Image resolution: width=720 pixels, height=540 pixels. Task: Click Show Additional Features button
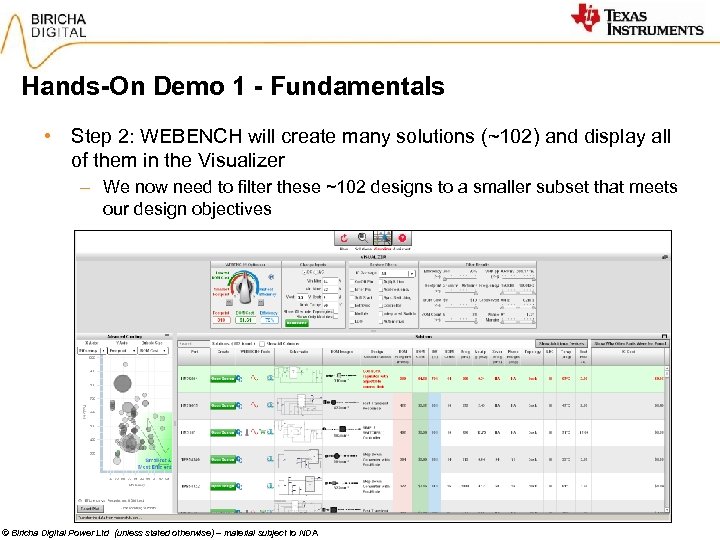[x=561, y=343]
